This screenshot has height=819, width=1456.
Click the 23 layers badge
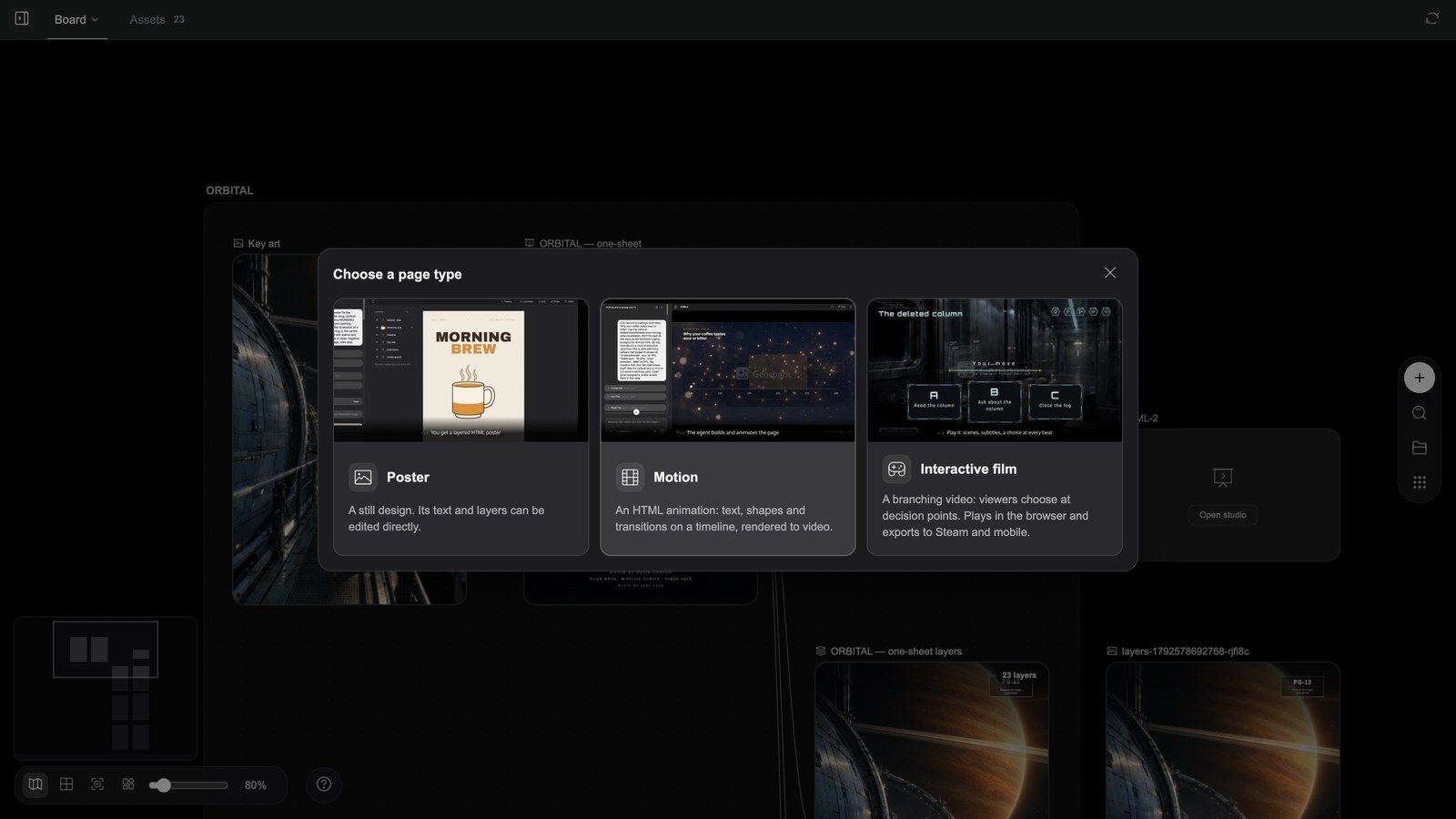tap(1019, 675)
